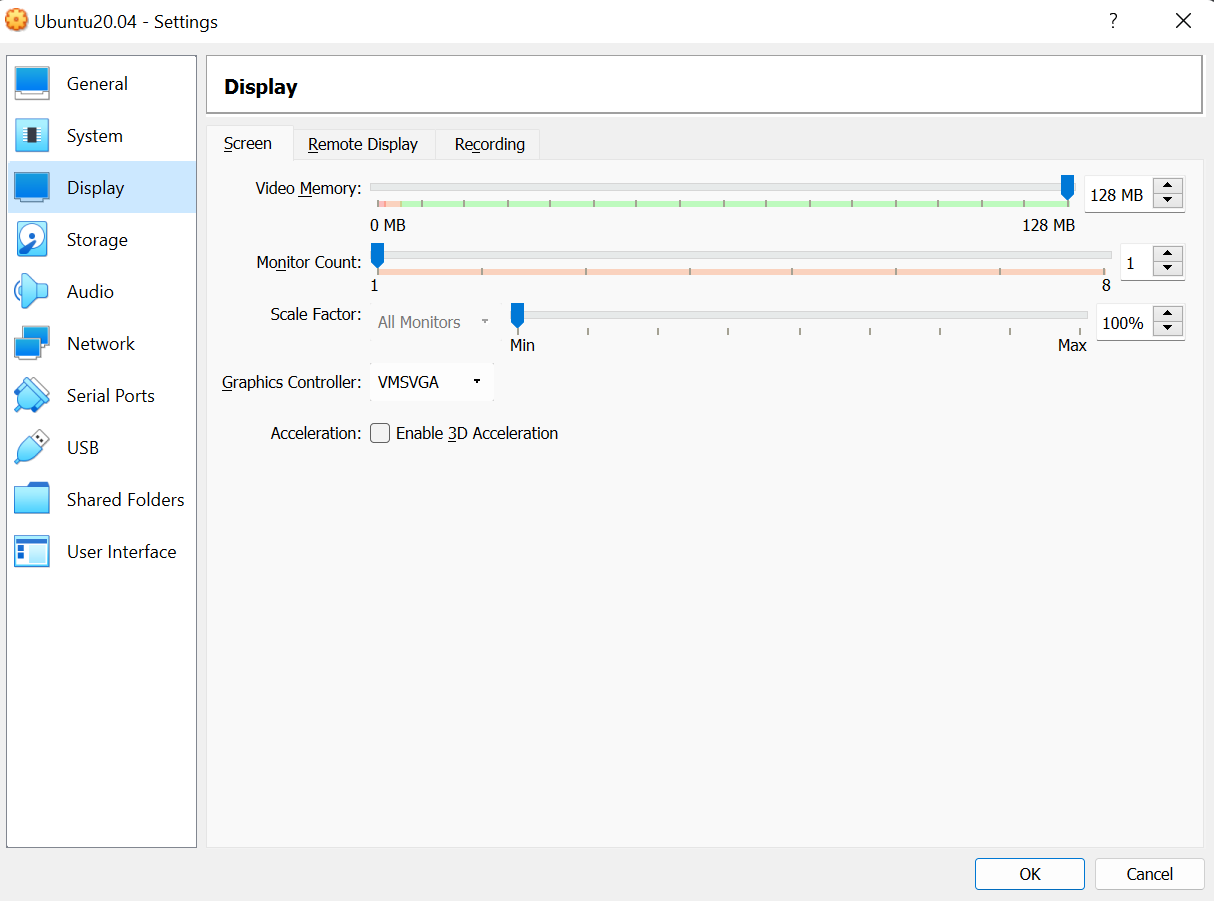This screenshot has width=1214, height=901.
Task: Switch to the Screen tab
Action: (x=248, y=143)
